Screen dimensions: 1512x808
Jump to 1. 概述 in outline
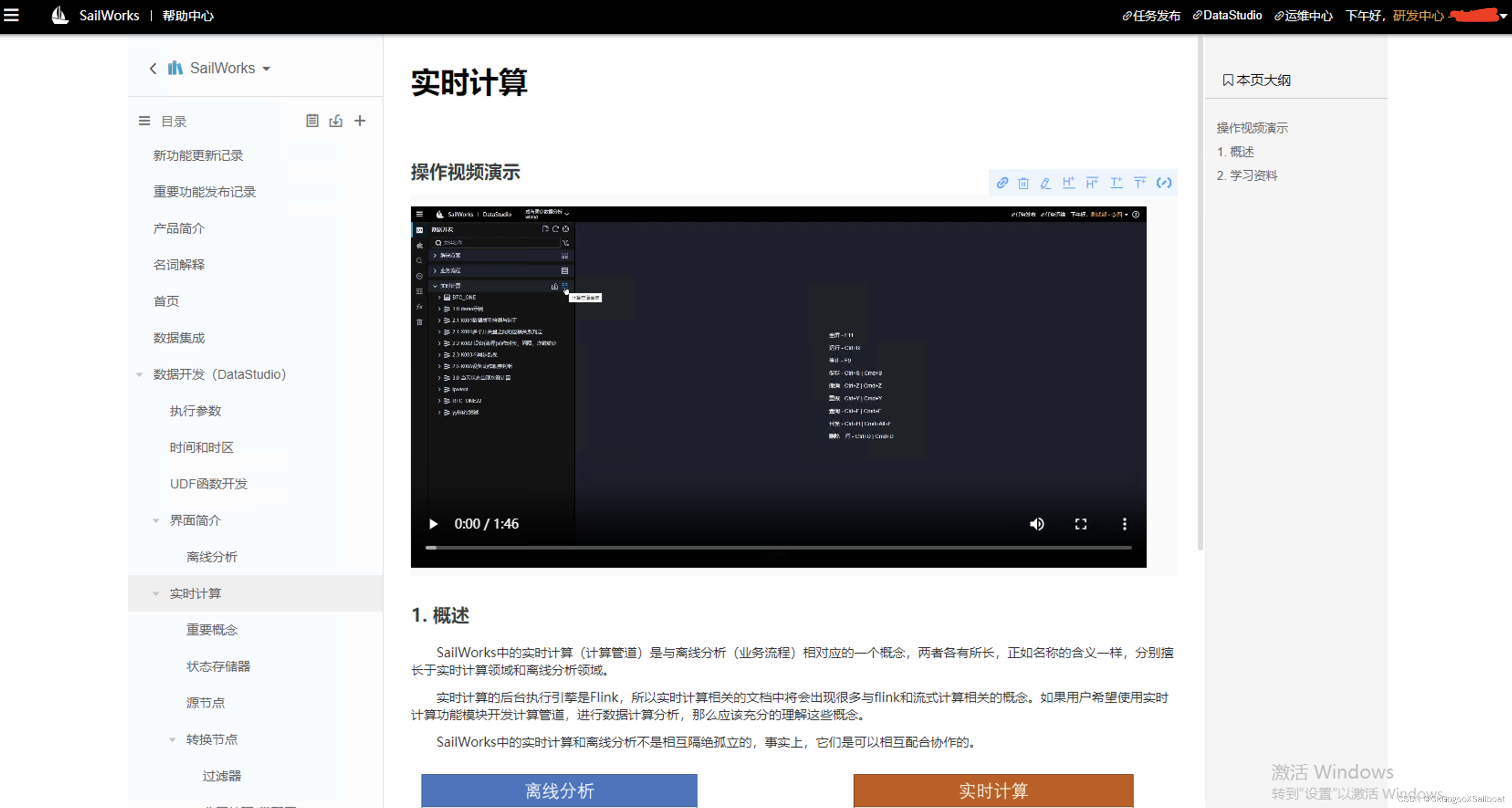(1235, 152)
